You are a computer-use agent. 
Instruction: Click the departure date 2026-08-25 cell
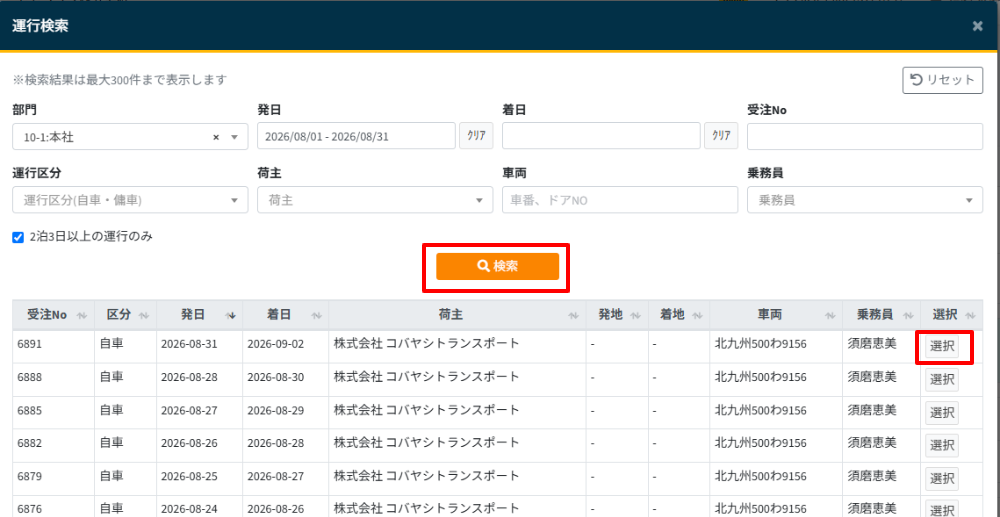[x=199, y=479]
